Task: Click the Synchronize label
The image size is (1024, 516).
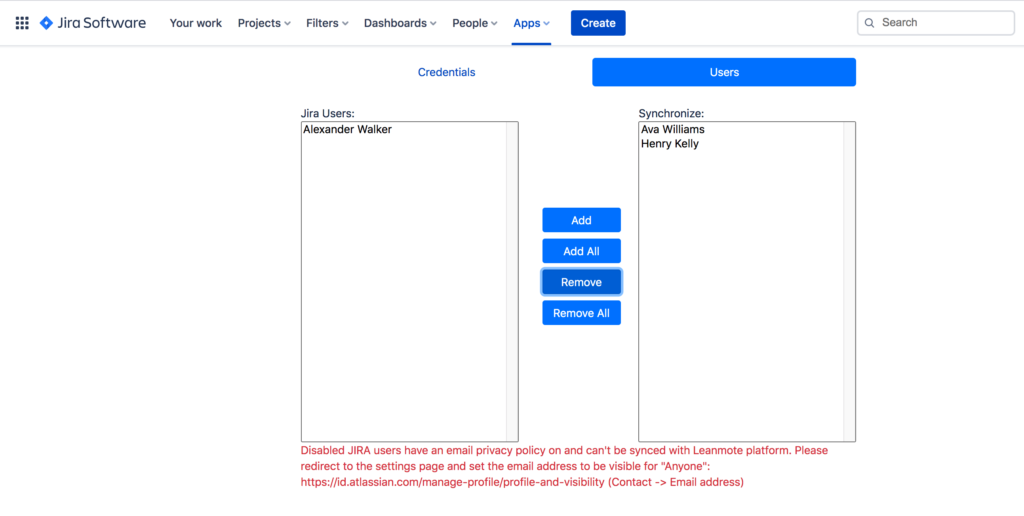Action: point(671,114)
